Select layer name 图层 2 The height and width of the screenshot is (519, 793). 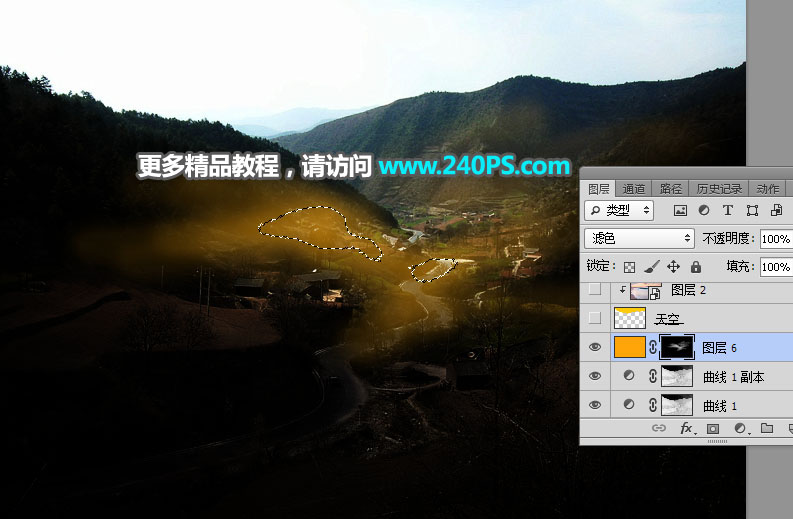coord(688,290)
